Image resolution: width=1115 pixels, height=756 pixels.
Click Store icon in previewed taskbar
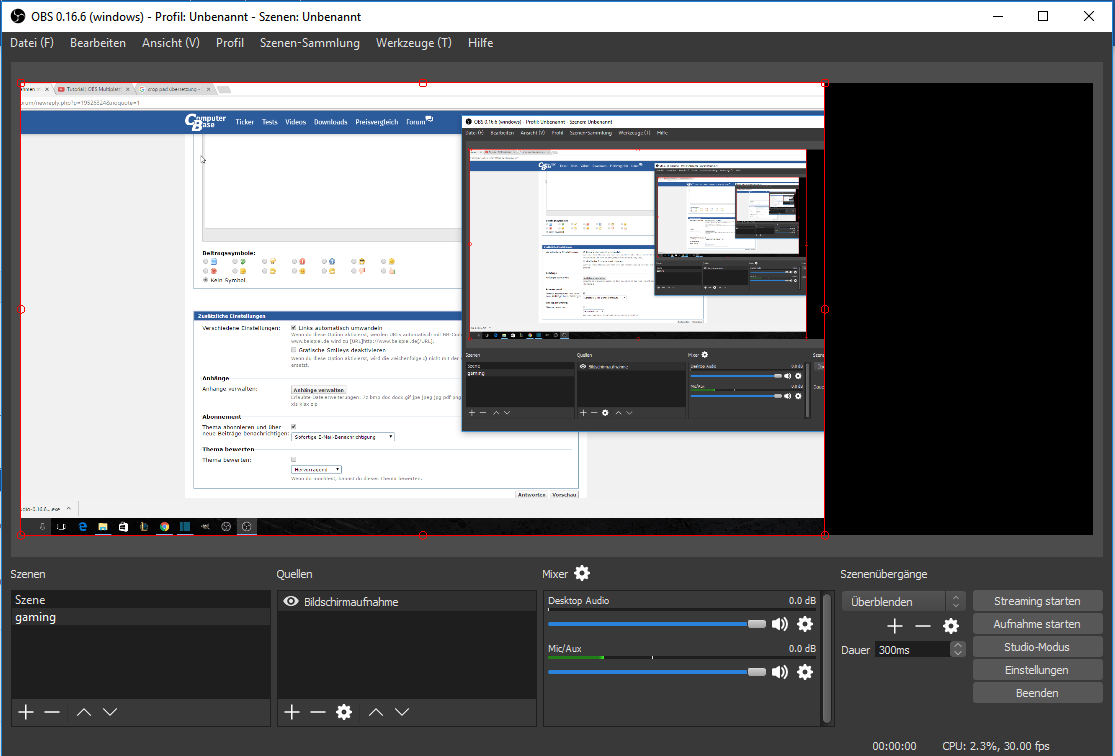[123, 526]
